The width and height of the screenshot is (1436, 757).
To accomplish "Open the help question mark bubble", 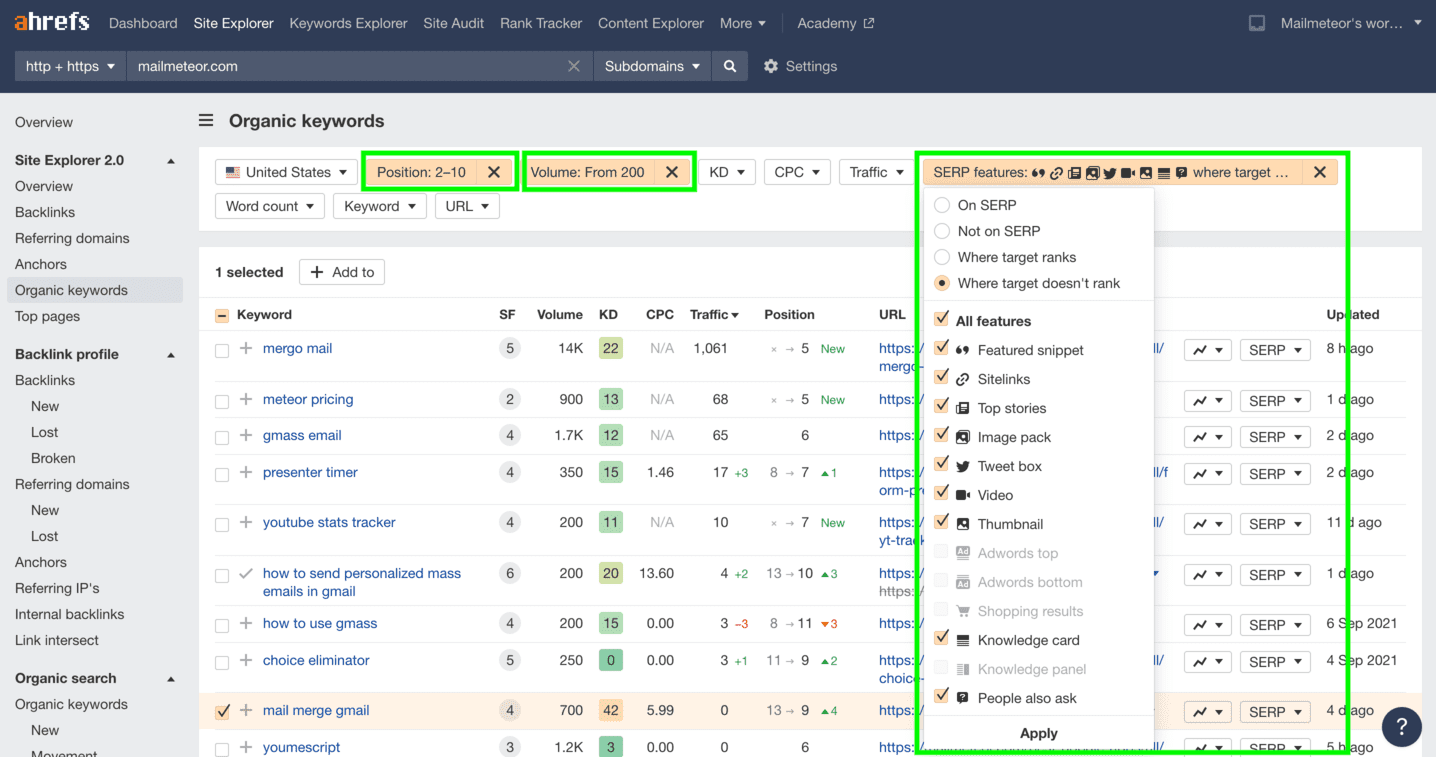I will pos(1402,726).
